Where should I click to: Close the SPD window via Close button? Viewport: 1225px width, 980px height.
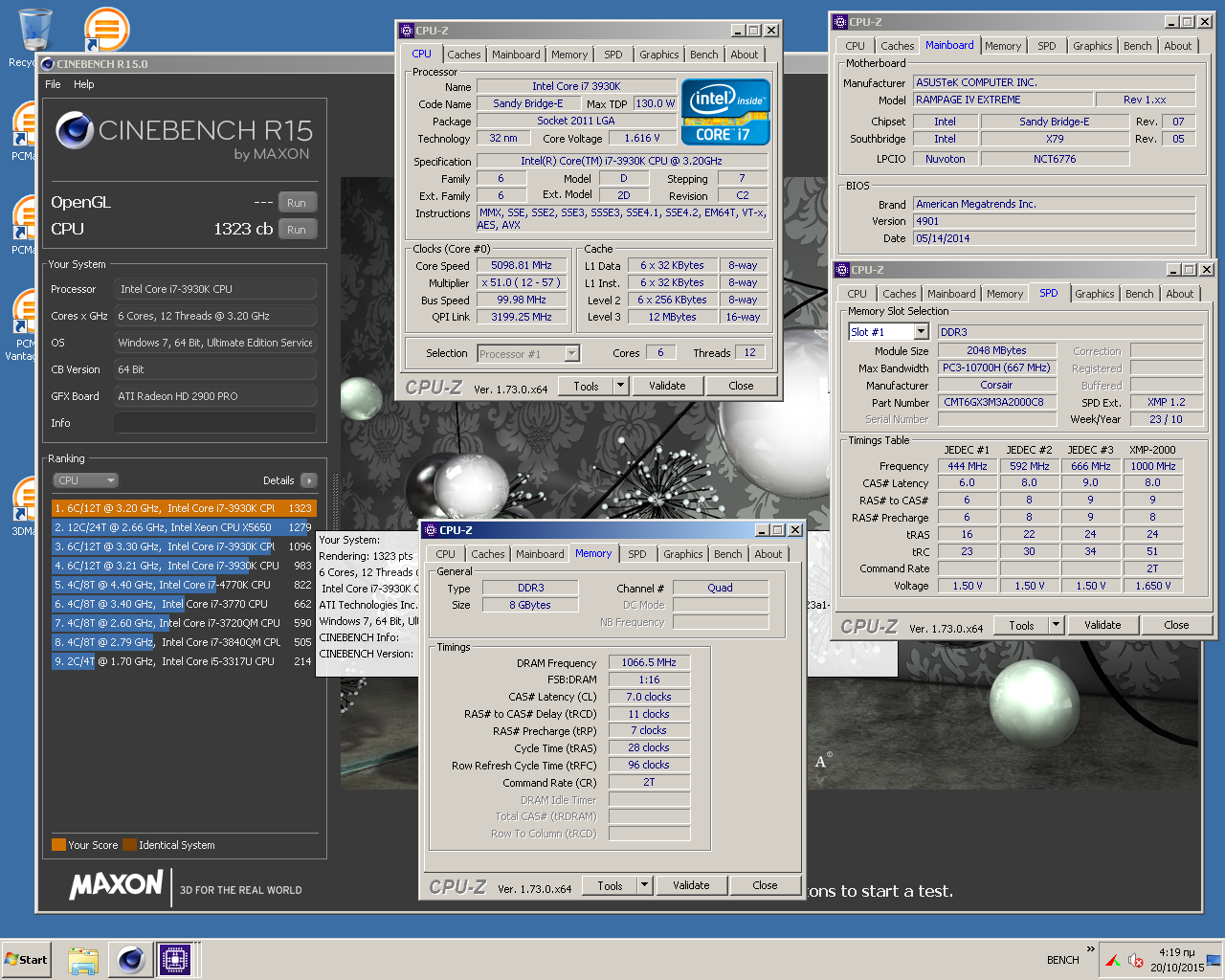(x=1176, y=625)
